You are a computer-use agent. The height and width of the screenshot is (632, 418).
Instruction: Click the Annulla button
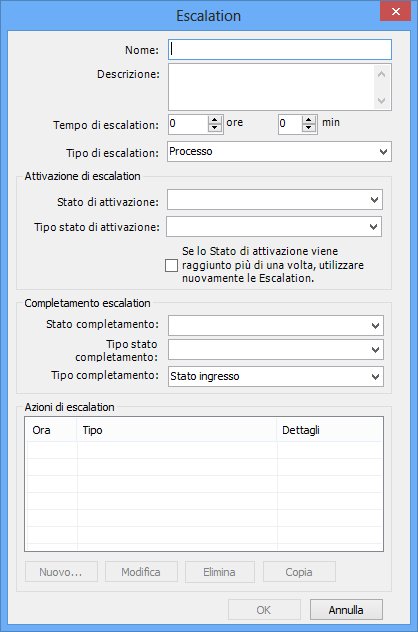pos(346,610)
